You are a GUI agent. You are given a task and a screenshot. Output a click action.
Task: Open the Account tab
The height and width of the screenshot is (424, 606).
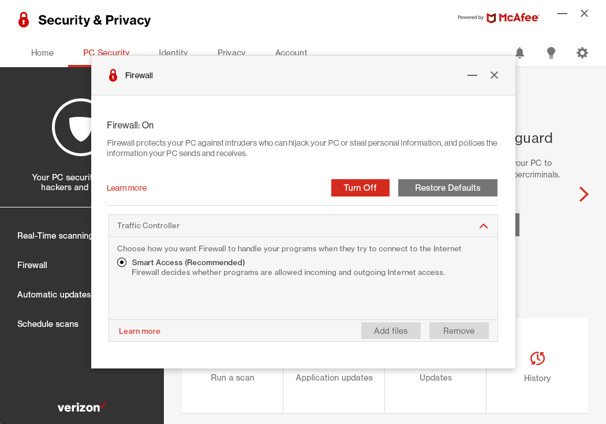click(291, 53)
